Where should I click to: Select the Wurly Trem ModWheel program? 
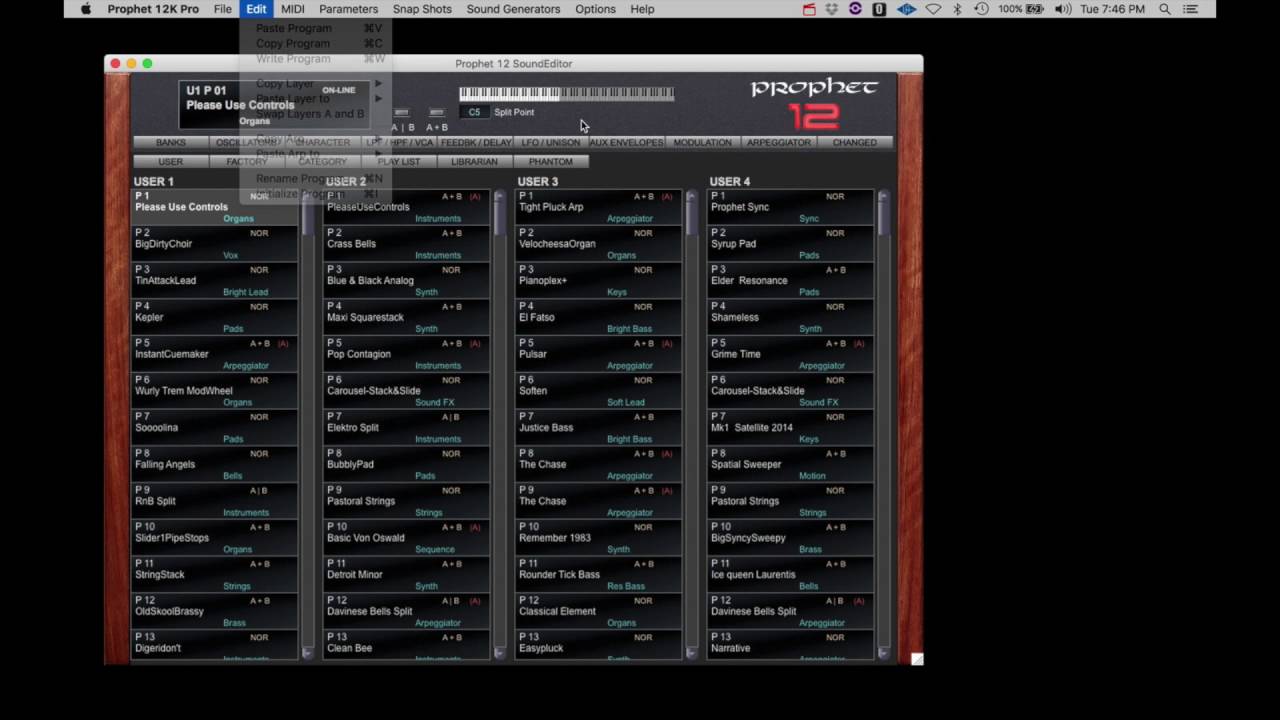pyautogui.click(x=215, y=391)
